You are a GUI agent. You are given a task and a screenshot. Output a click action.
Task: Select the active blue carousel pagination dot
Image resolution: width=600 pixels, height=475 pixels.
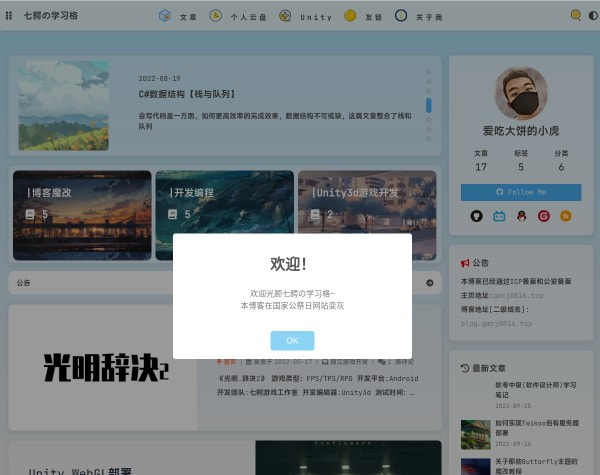[x=429, y=105]
